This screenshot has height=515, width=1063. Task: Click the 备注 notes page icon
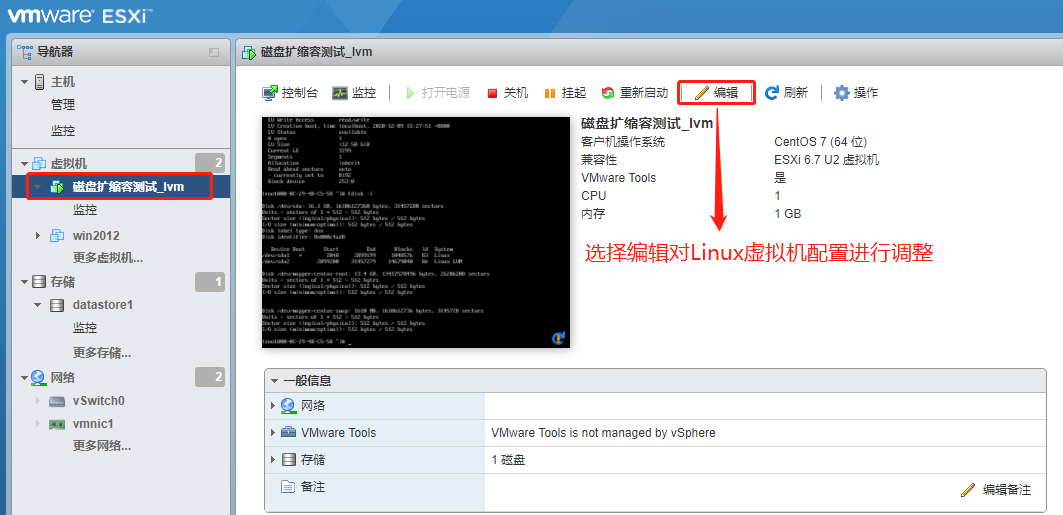[x=288, y=487]
